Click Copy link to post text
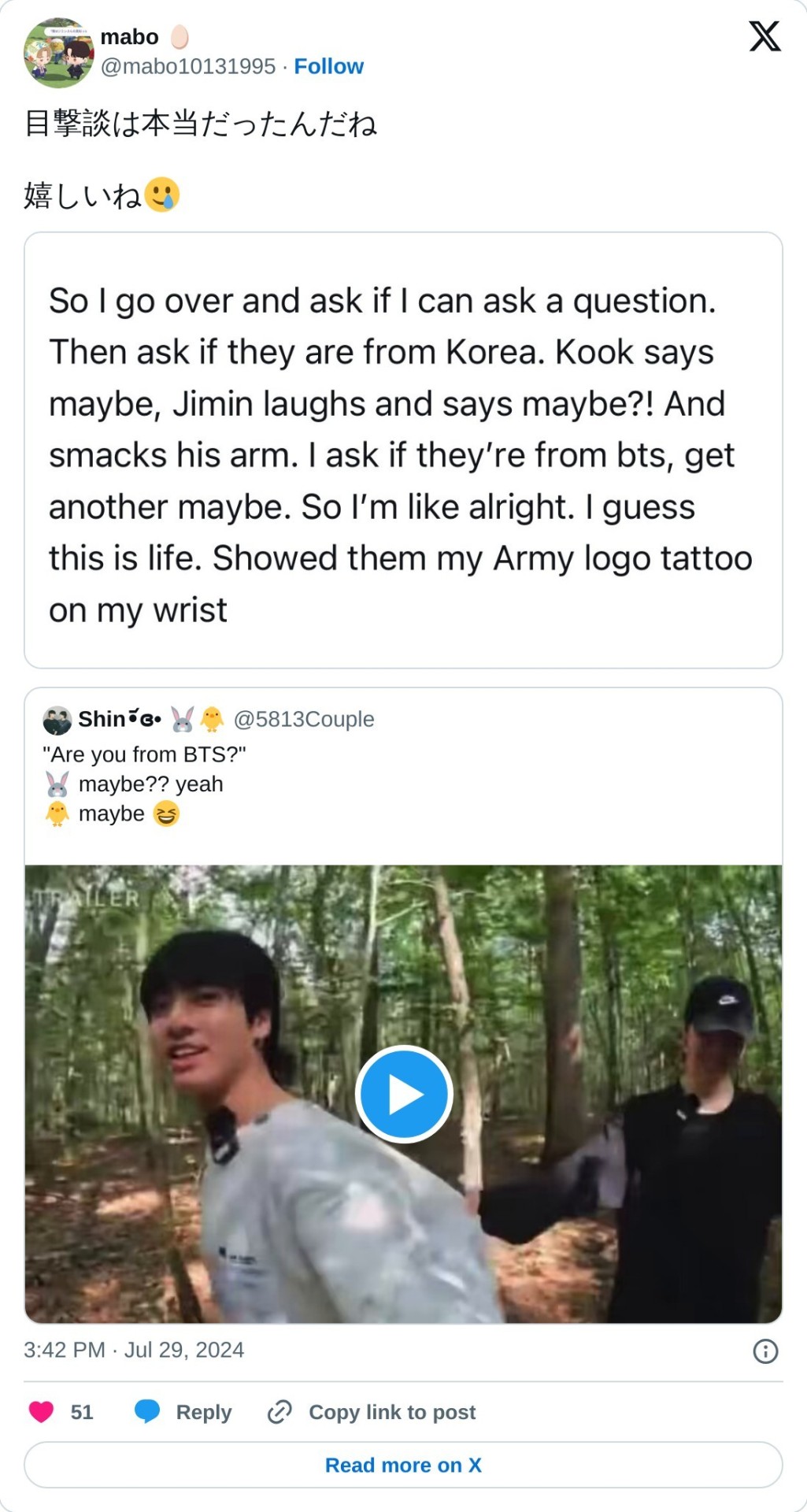The height and width of the screenshot is (1512, 807). click(x=392, y=1412)
